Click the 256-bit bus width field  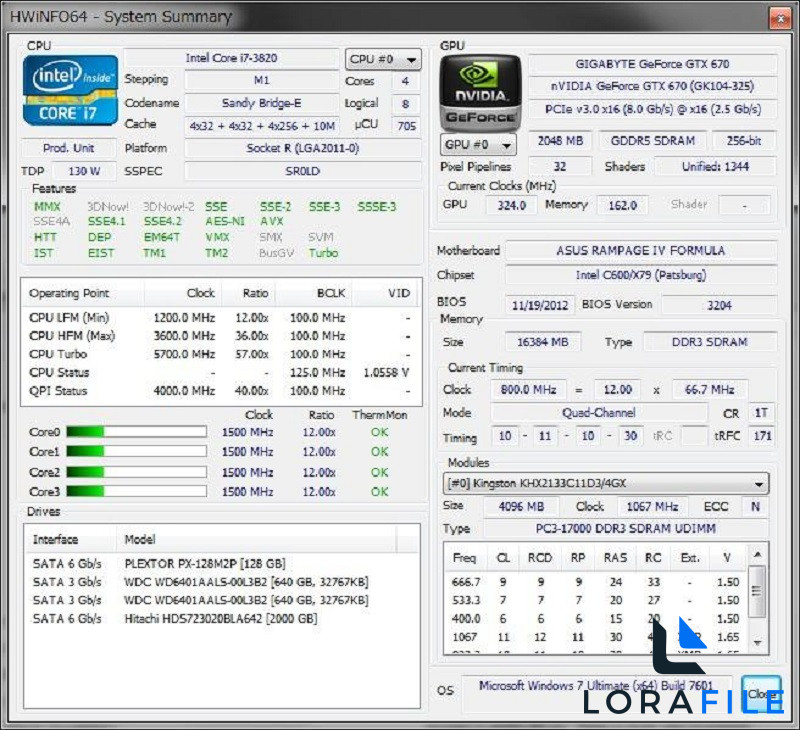(x=744, y=141)
